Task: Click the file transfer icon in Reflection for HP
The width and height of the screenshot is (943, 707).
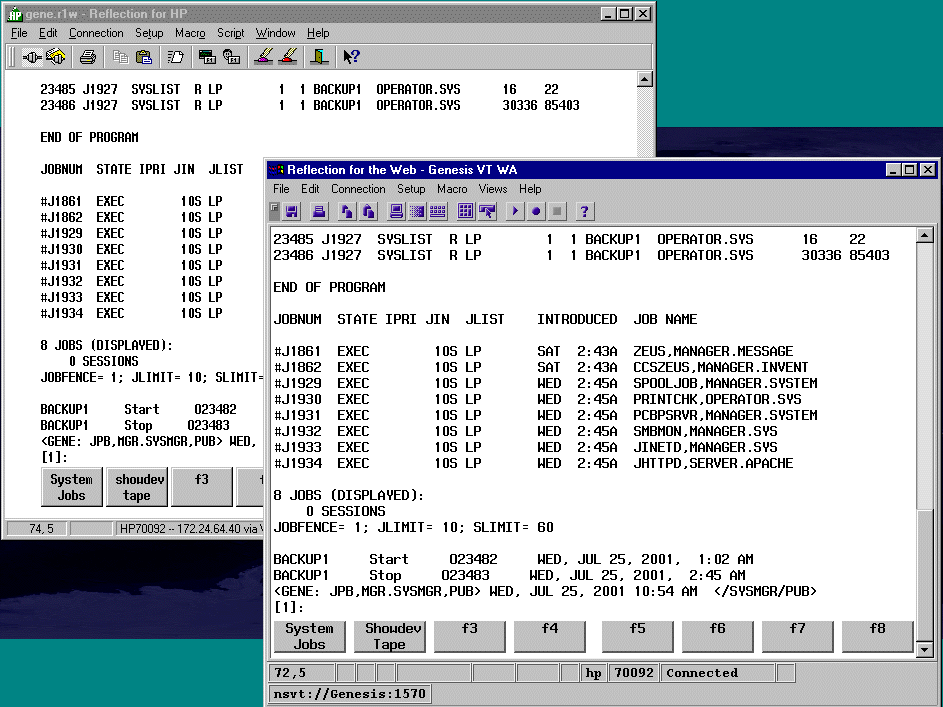Action: point(176,57)
